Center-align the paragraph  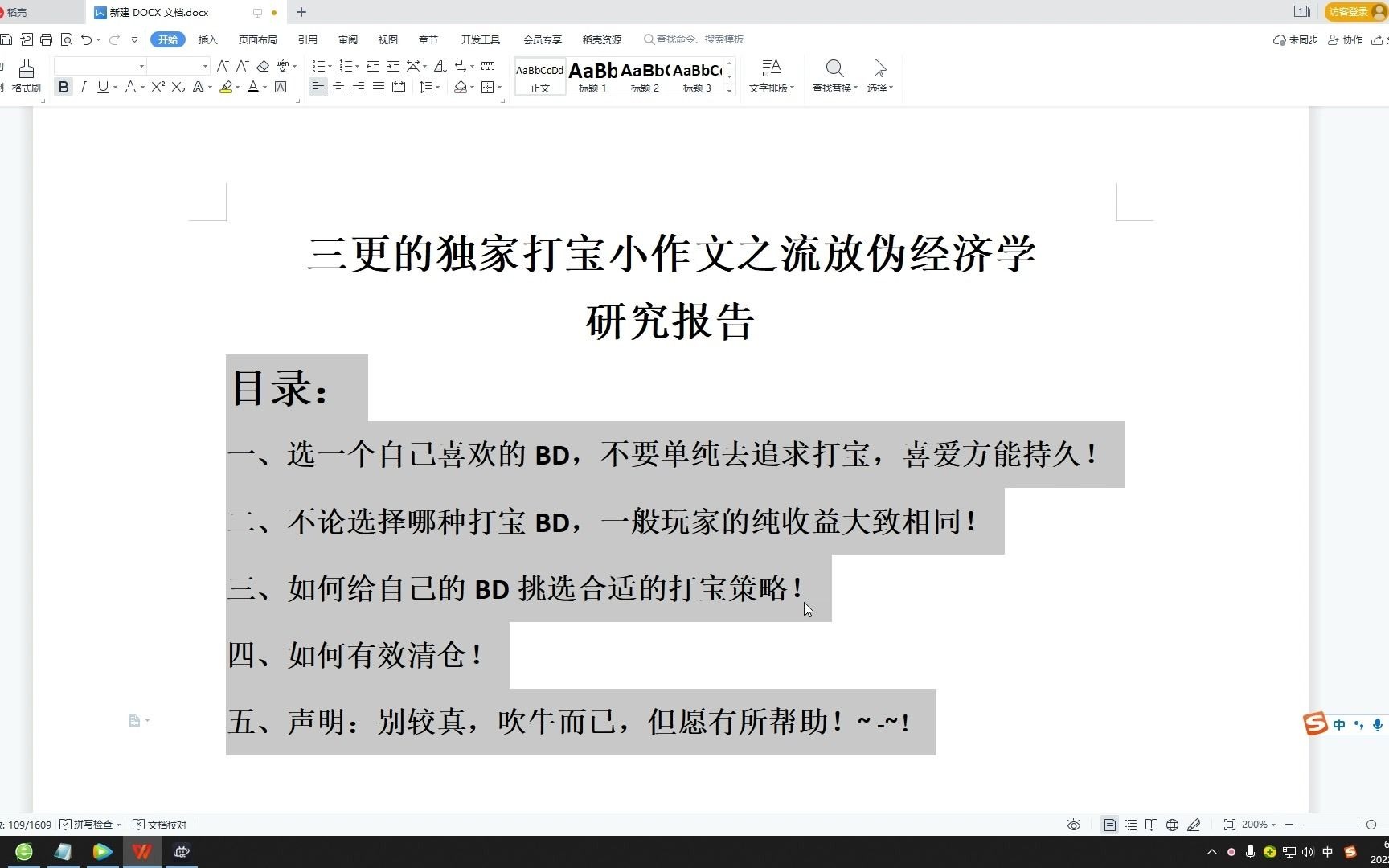point(338,87)
